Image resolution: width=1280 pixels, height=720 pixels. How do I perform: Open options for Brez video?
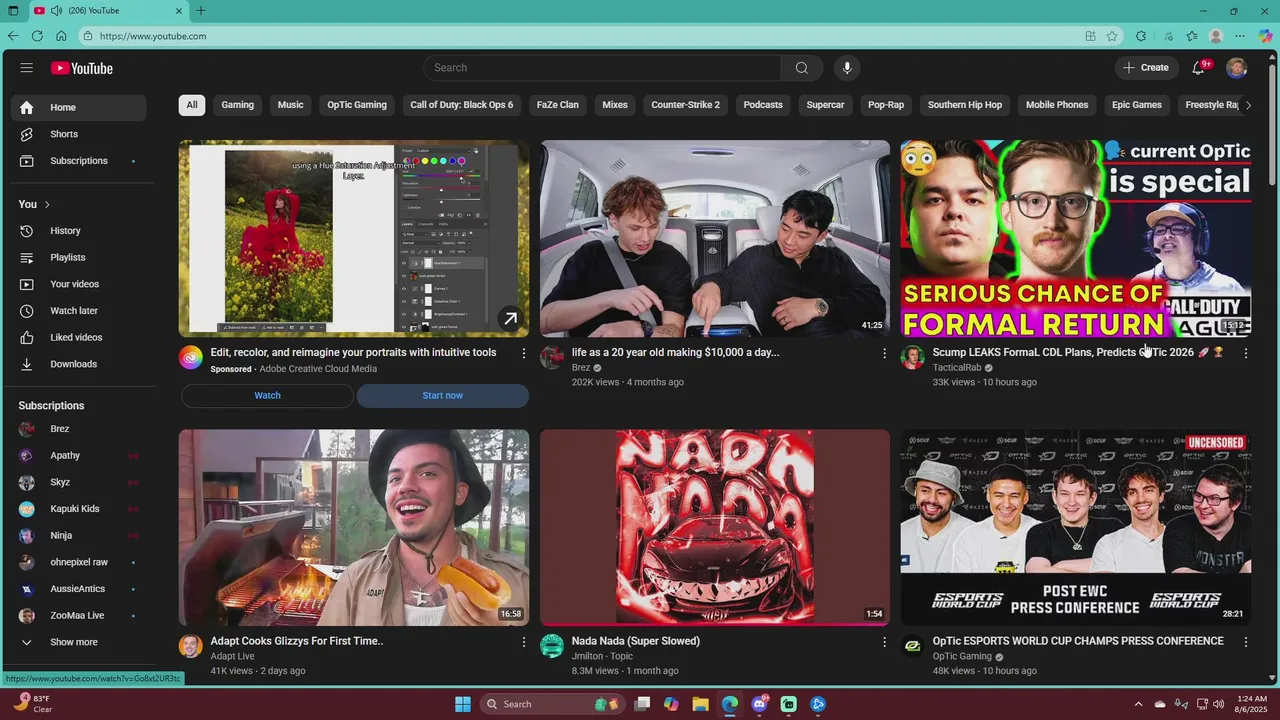coord(884,353)
